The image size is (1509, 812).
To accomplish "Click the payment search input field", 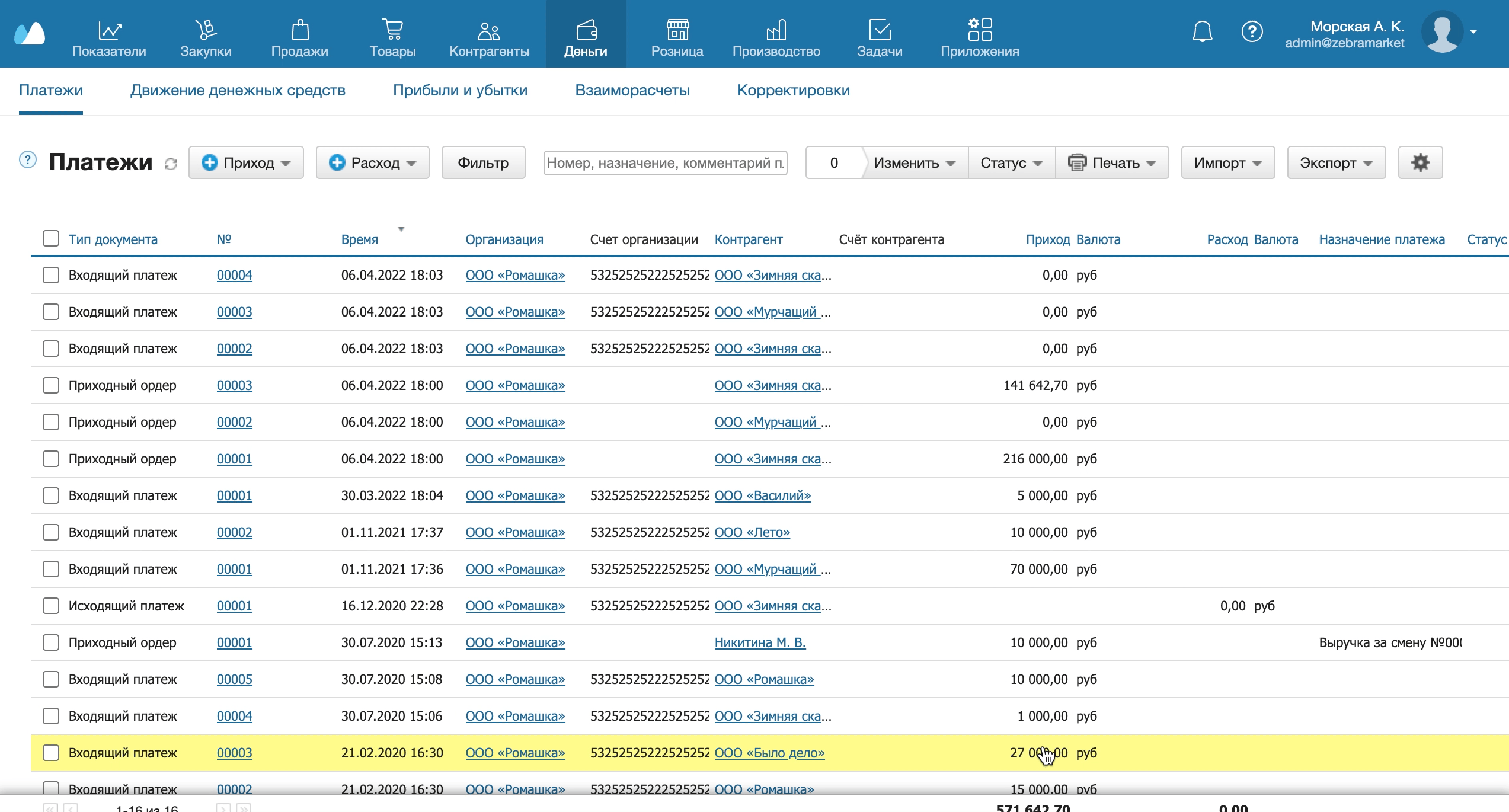I will 665,162.
